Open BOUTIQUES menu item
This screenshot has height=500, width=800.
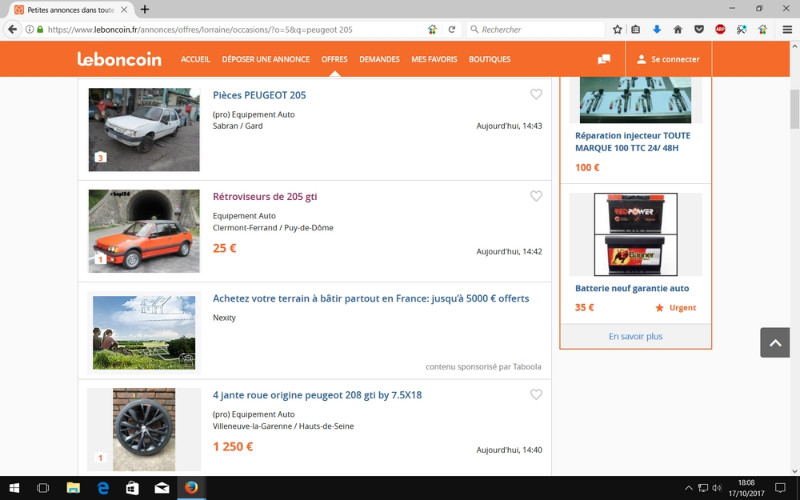pyautogui.click(x=490, y=59)
